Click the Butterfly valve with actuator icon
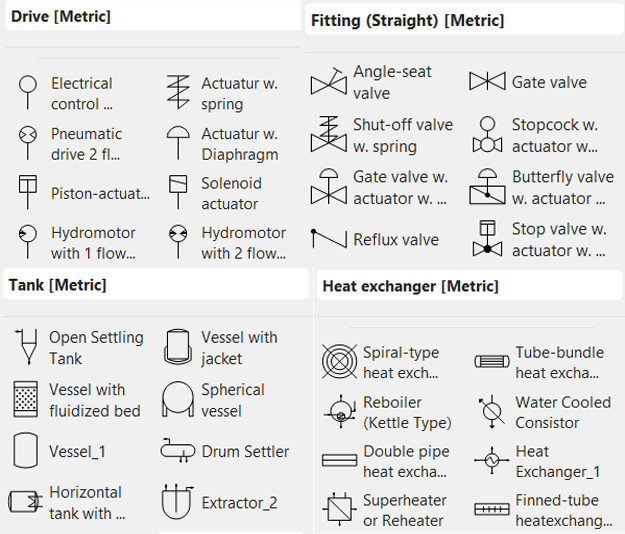The width and height of the screenshot is (625, 534). point(487,187)
